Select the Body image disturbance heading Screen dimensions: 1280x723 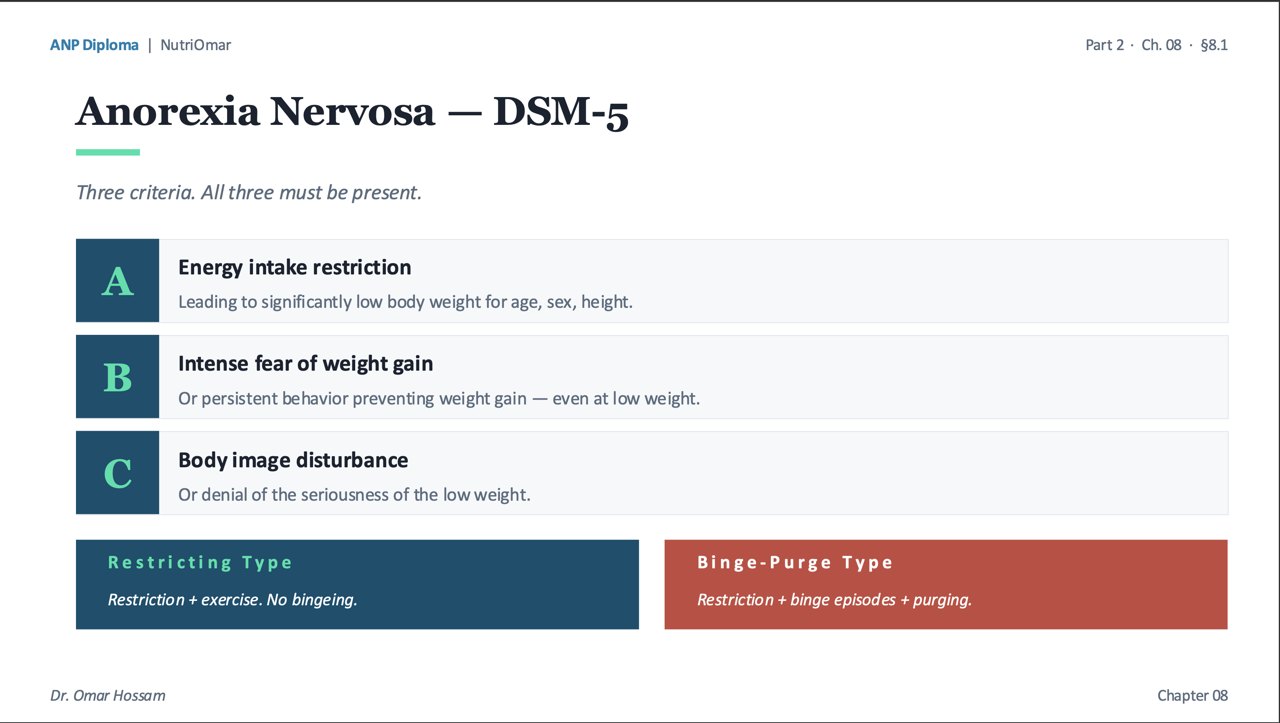(293, 460)
